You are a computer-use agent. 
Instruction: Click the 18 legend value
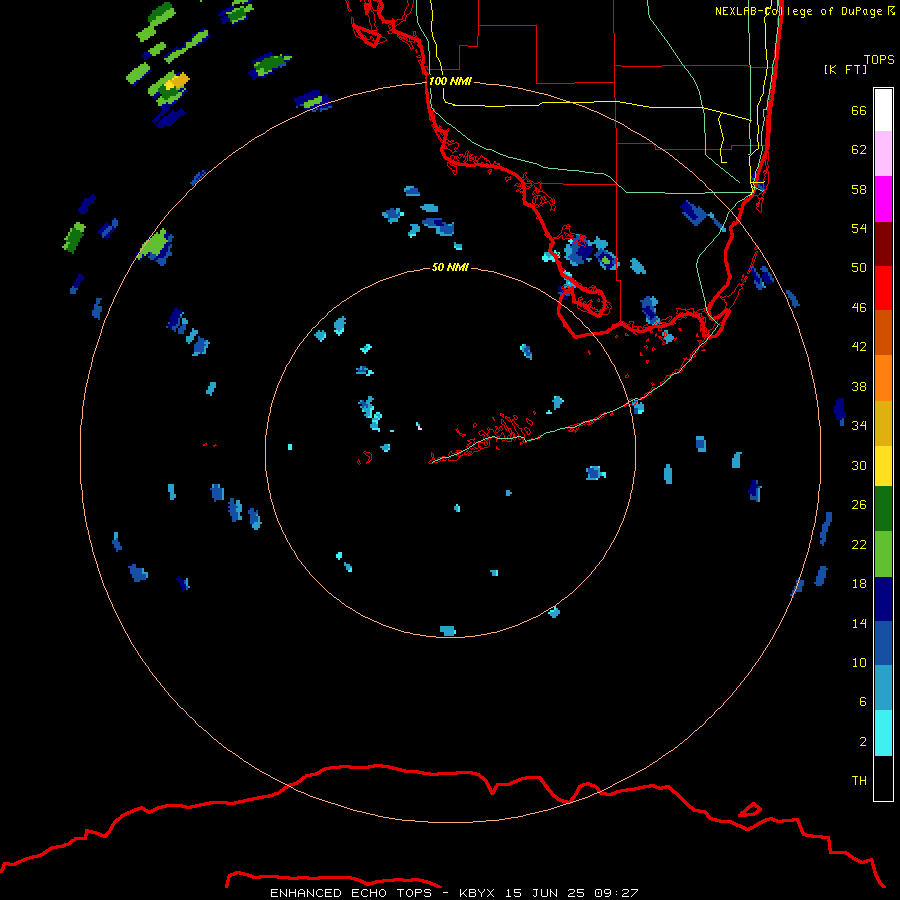click(859, 584)
